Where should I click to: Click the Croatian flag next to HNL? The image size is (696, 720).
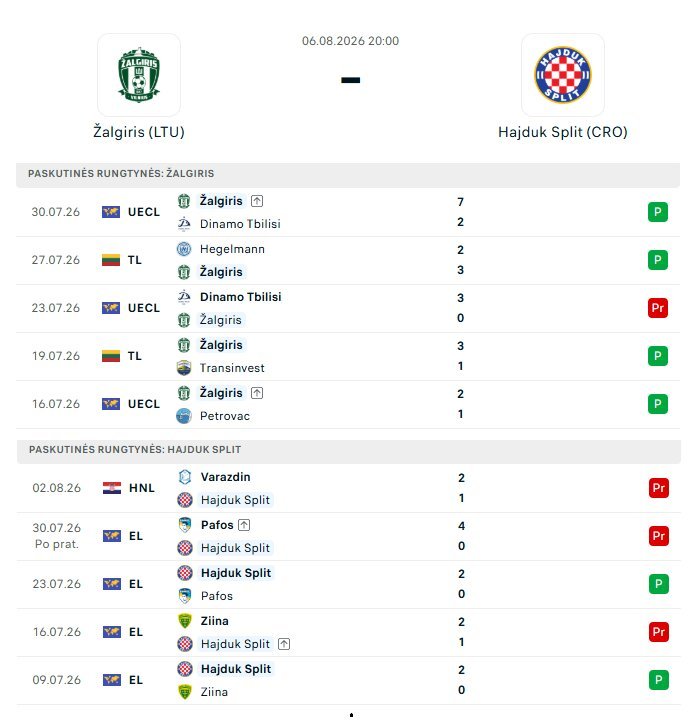(112, 488)
